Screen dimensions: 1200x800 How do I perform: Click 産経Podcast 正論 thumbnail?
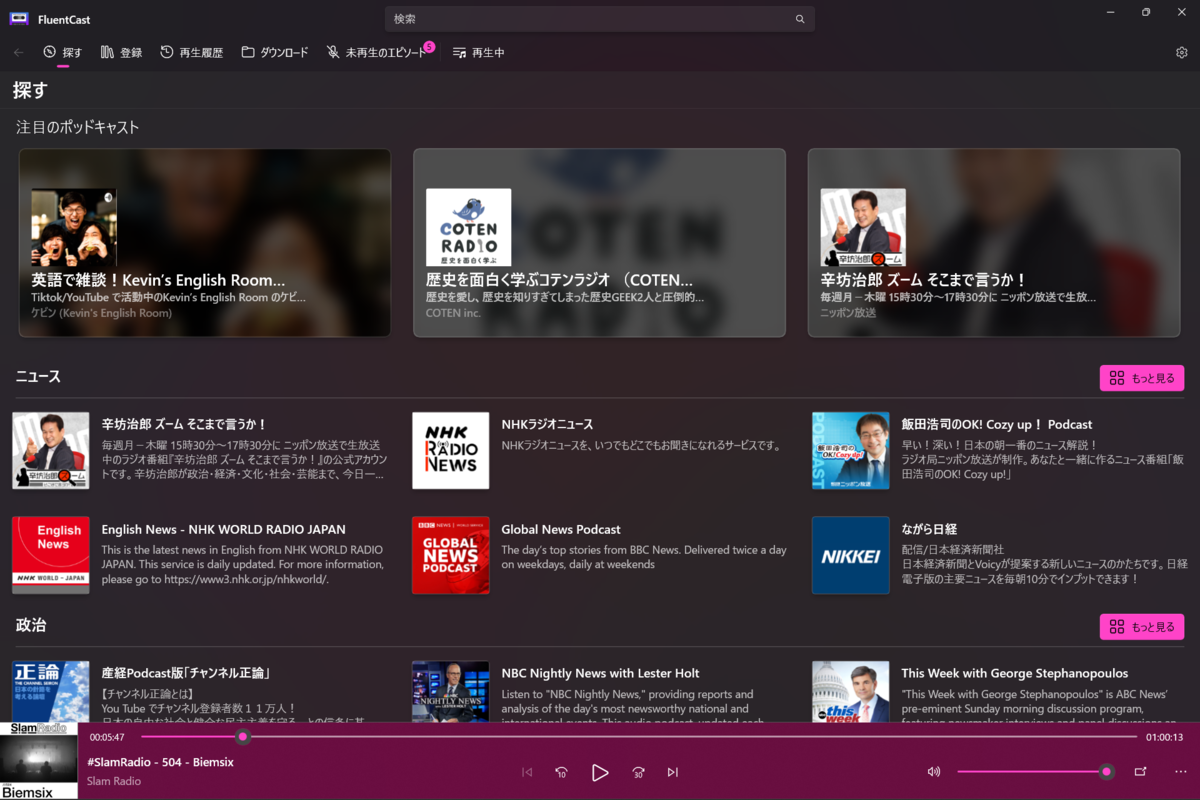click(51, 692)
